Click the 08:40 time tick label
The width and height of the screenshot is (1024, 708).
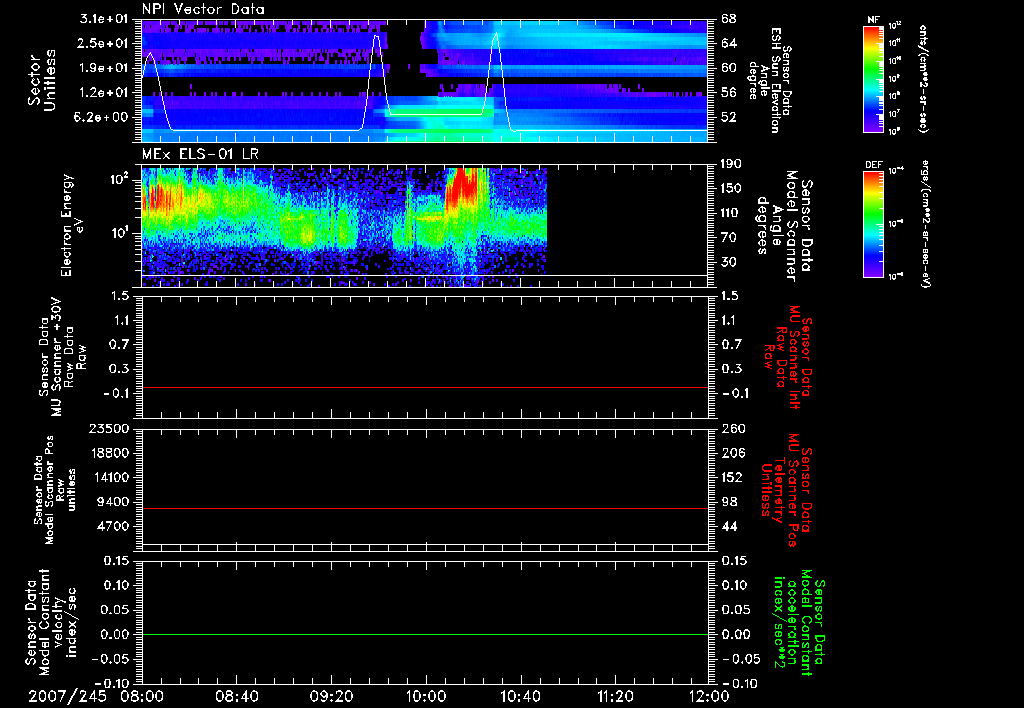236,696
